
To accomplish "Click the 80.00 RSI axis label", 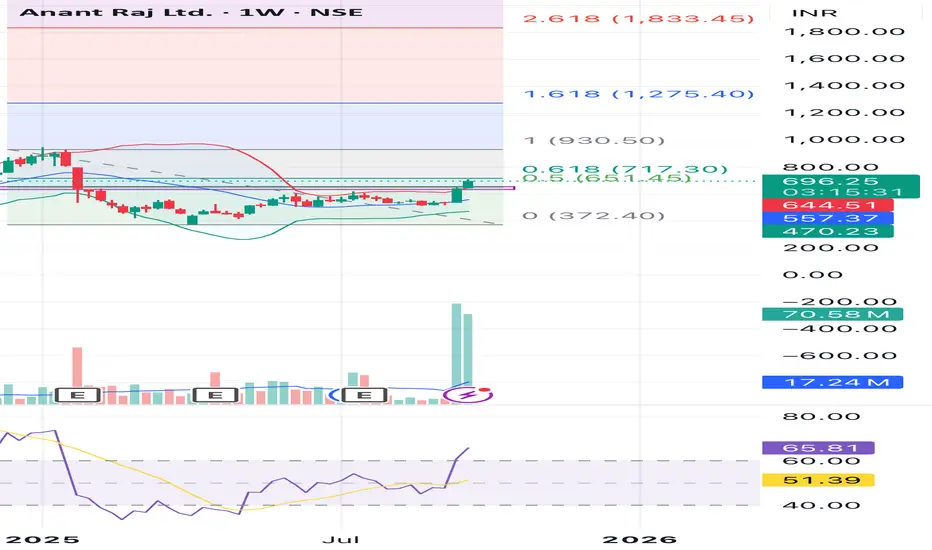I will pos(821,416).
